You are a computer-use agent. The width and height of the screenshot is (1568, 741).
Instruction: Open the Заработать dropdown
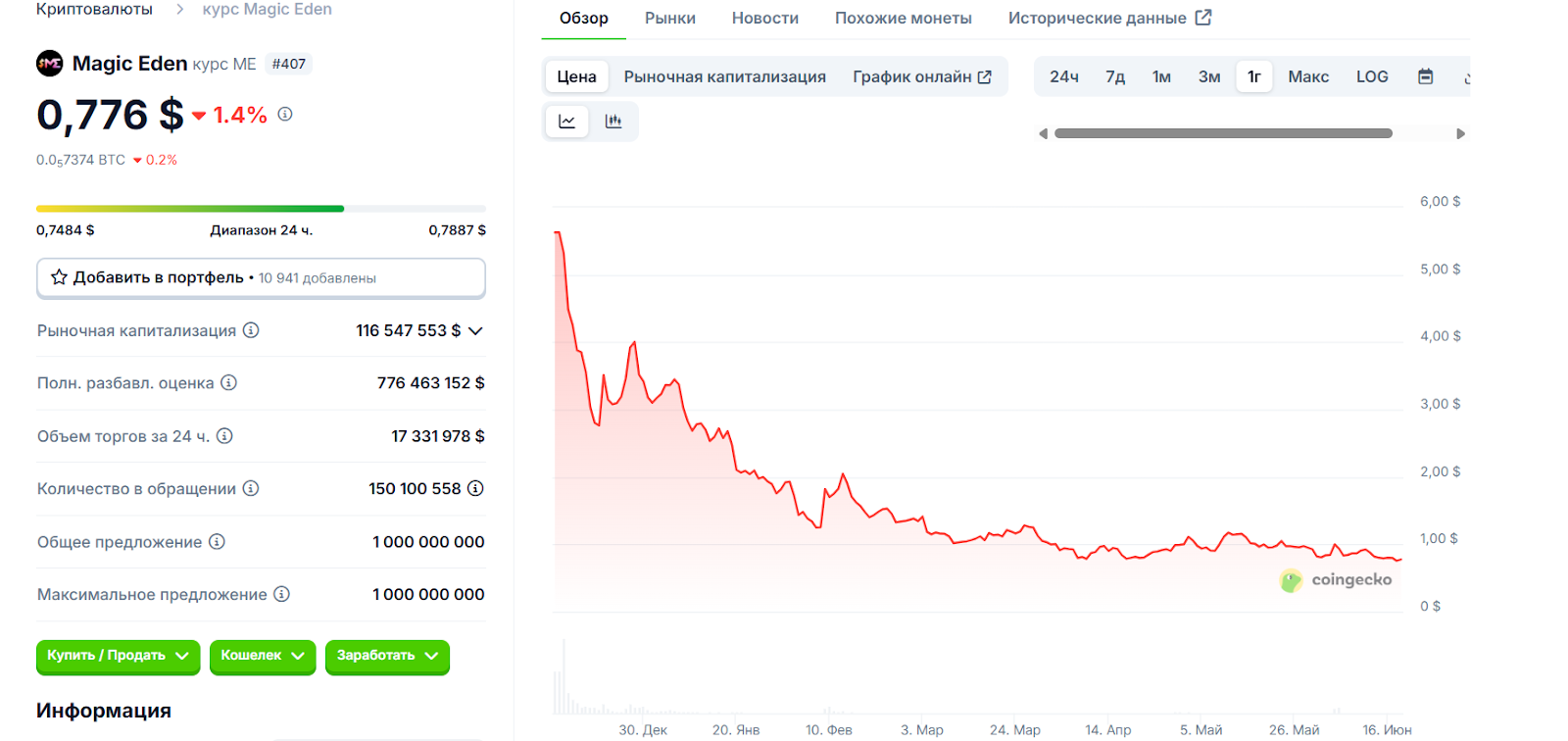[387, 656]
